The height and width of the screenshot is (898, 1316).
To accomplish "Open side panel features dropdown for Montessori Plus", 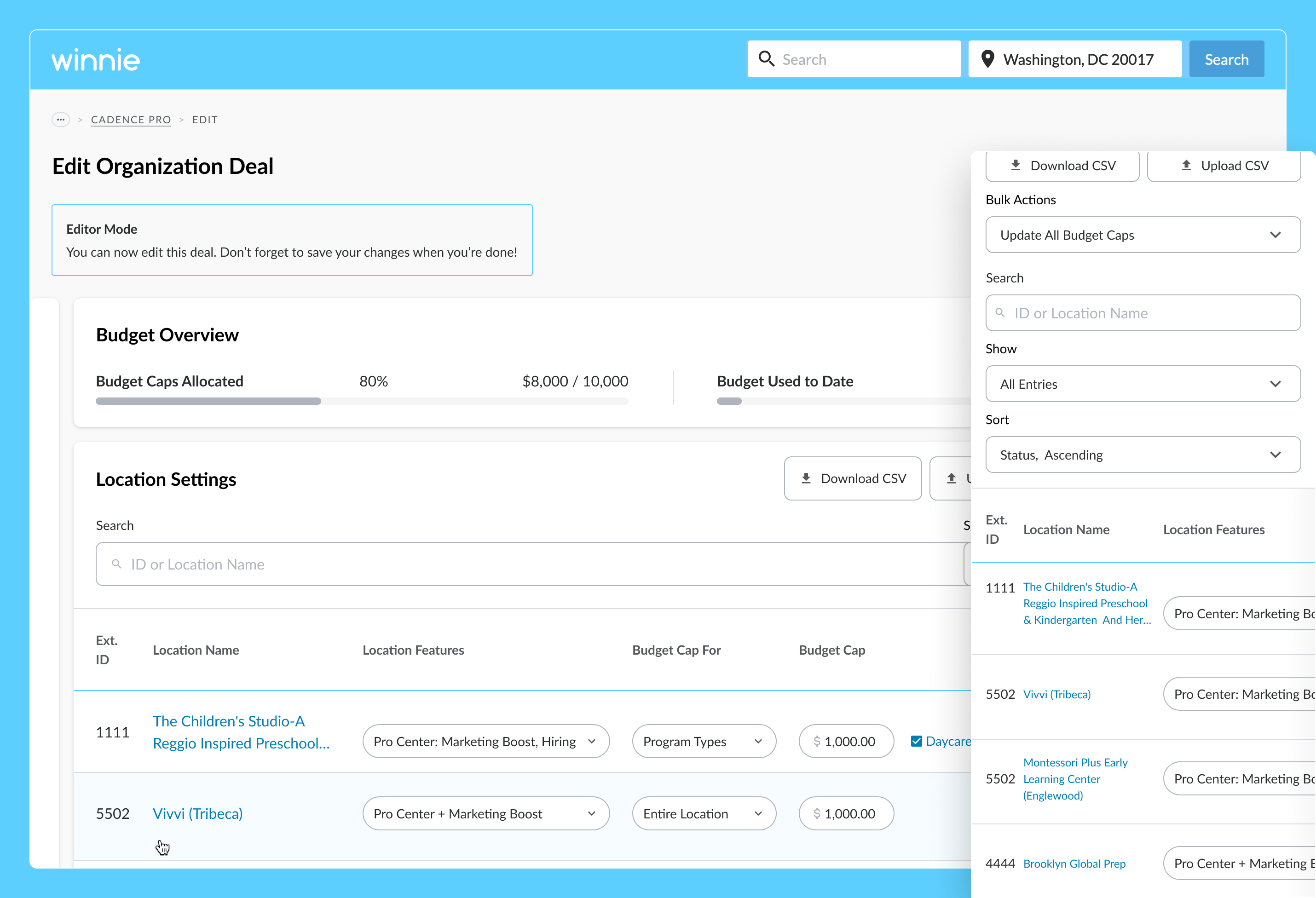I will point(1239,778).
